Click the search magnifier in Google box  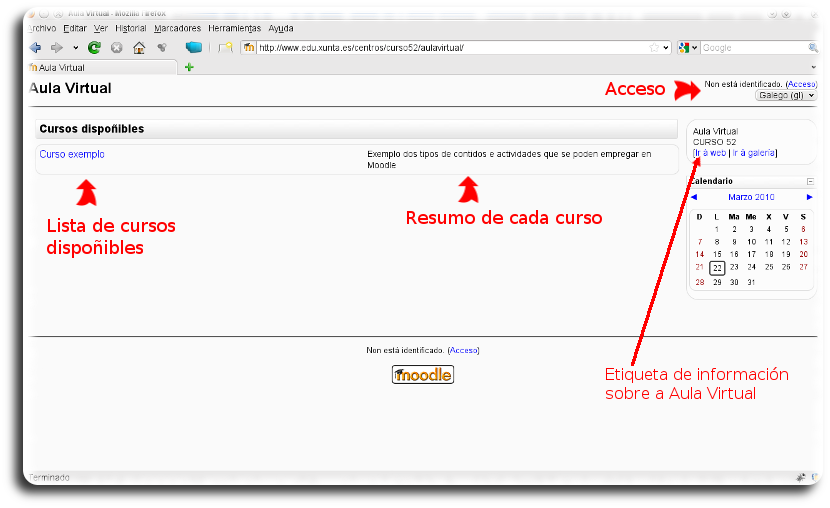(812, 47)
